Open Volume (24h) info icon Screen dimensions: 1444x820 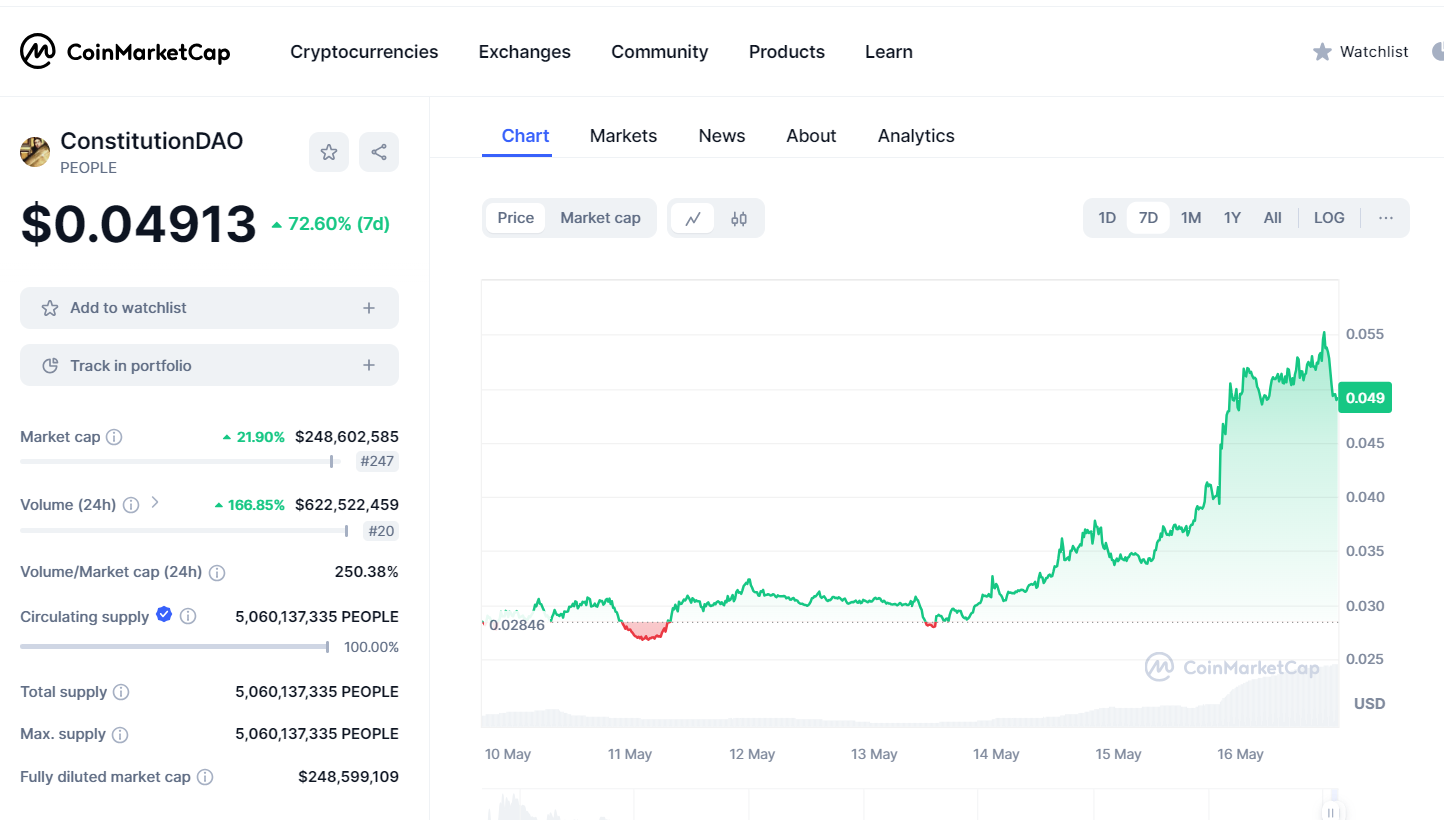131,505
